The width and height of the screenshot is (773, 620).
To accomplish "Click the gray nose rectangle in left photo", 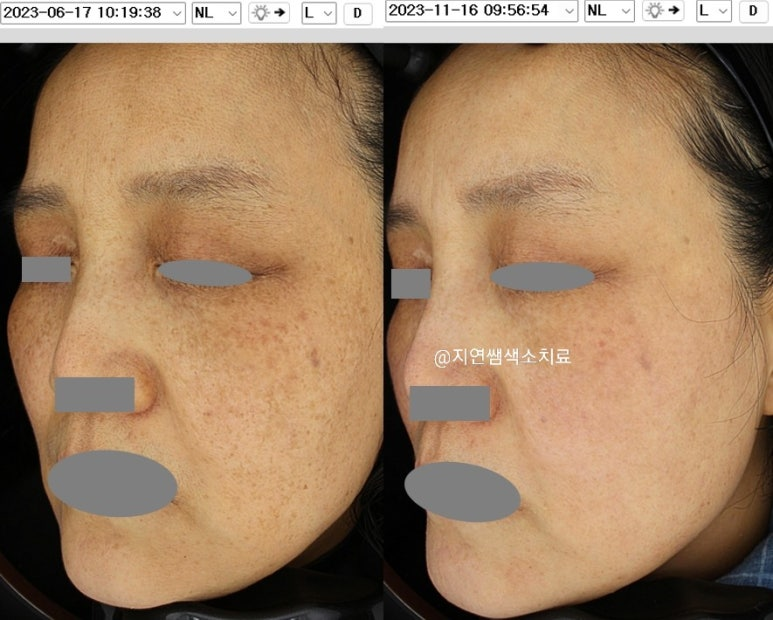I will [x=95, y=394].
